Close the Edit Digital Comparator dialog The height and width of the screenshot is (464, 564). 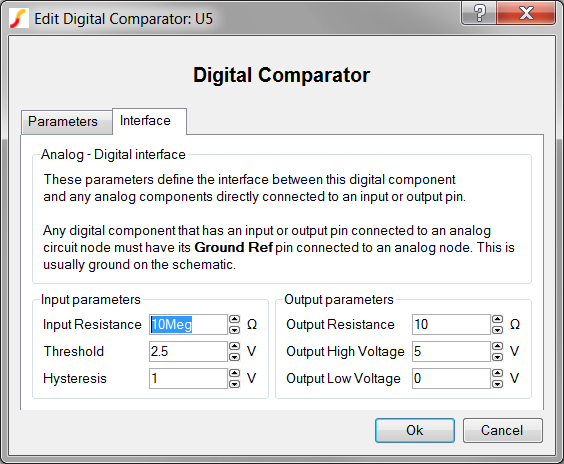pyautogui.click(x=526, y=14)
